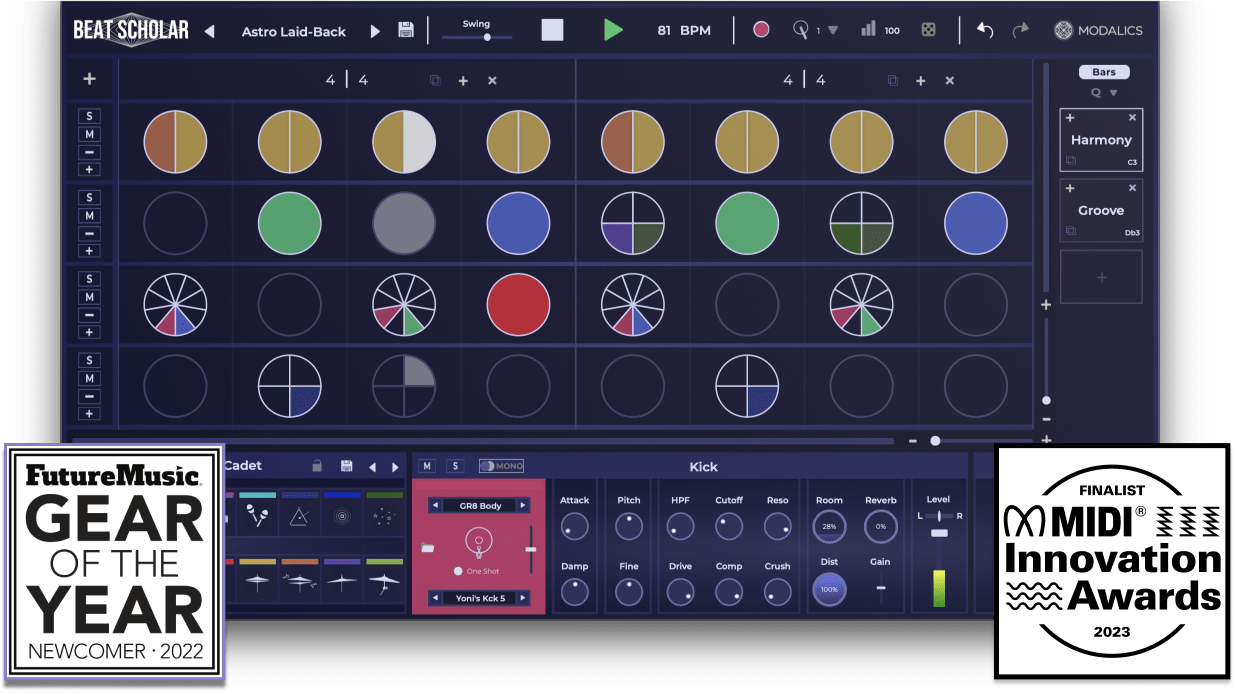Click the record button in top bar
This screenshot has height=694, width=1235.
click(x=761, y=30)
